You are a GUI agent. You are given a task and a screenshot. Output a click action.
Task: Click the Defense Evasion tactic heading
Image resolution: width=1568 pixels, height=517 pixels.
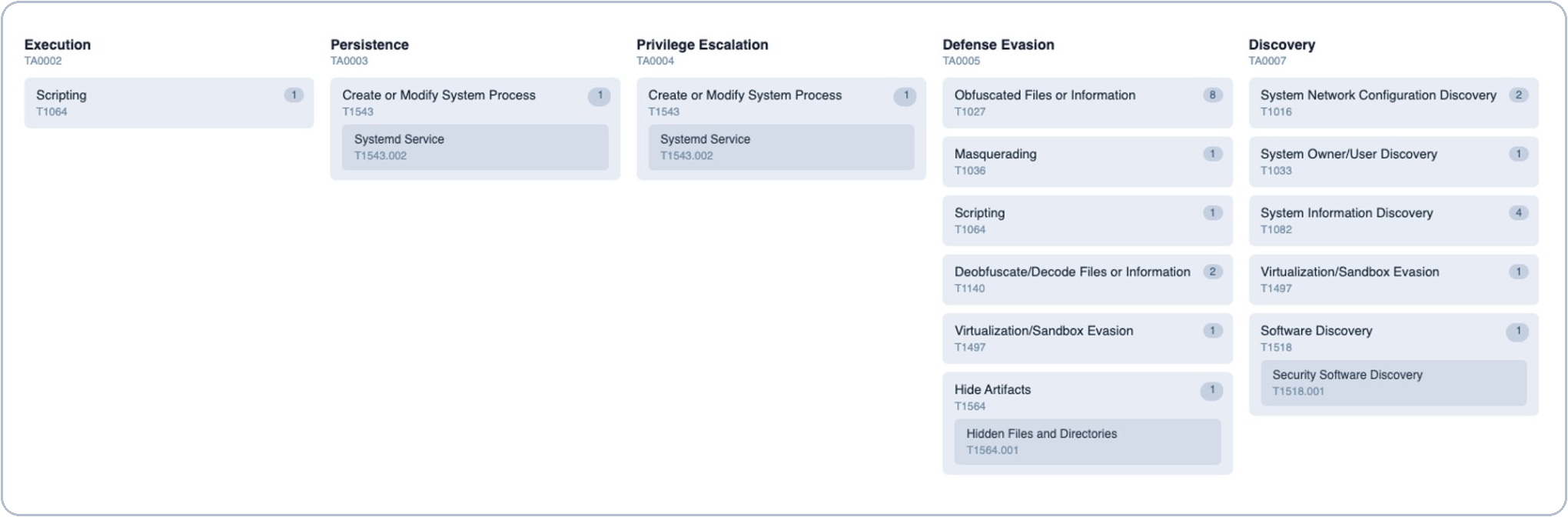pyautogui.click(x=998, y=45)
